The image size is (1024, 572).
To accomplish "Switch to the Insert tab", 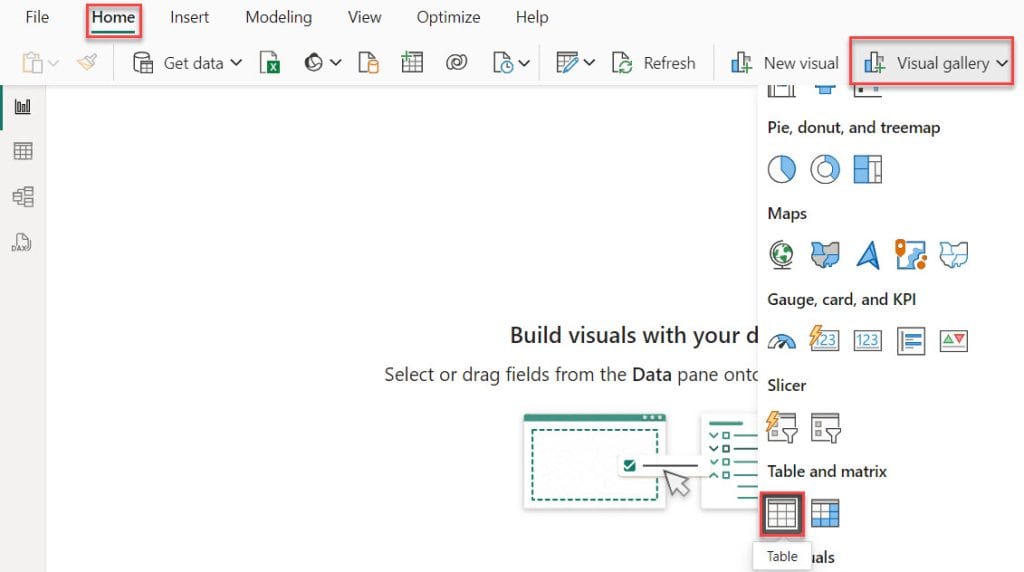I will point(189,18).
